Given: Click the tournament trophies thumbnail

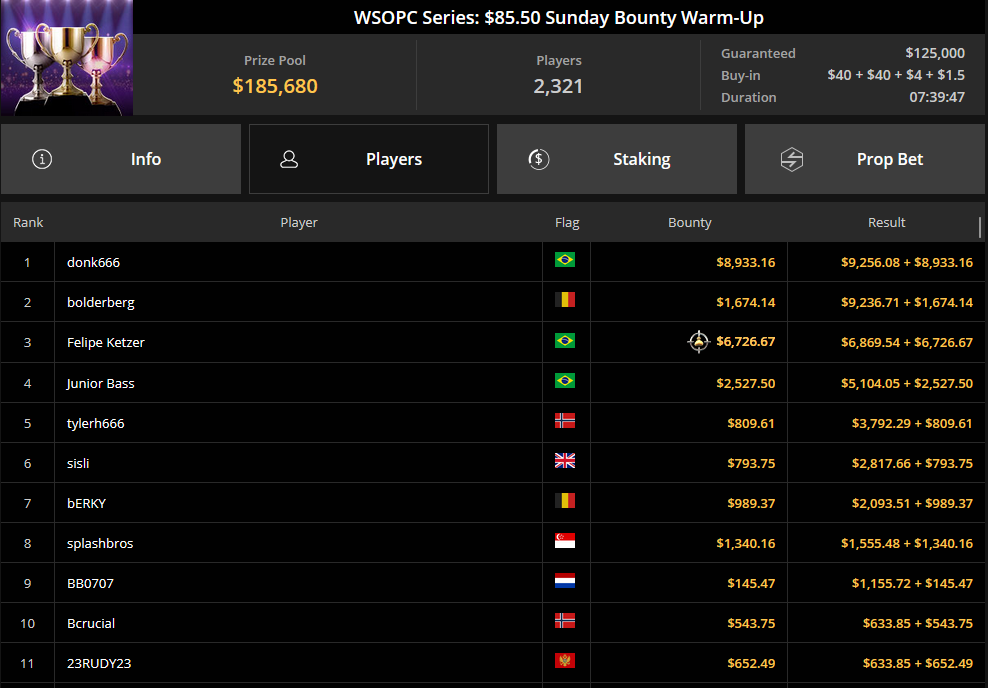Looking at the screenshot, I should (67, 58).
